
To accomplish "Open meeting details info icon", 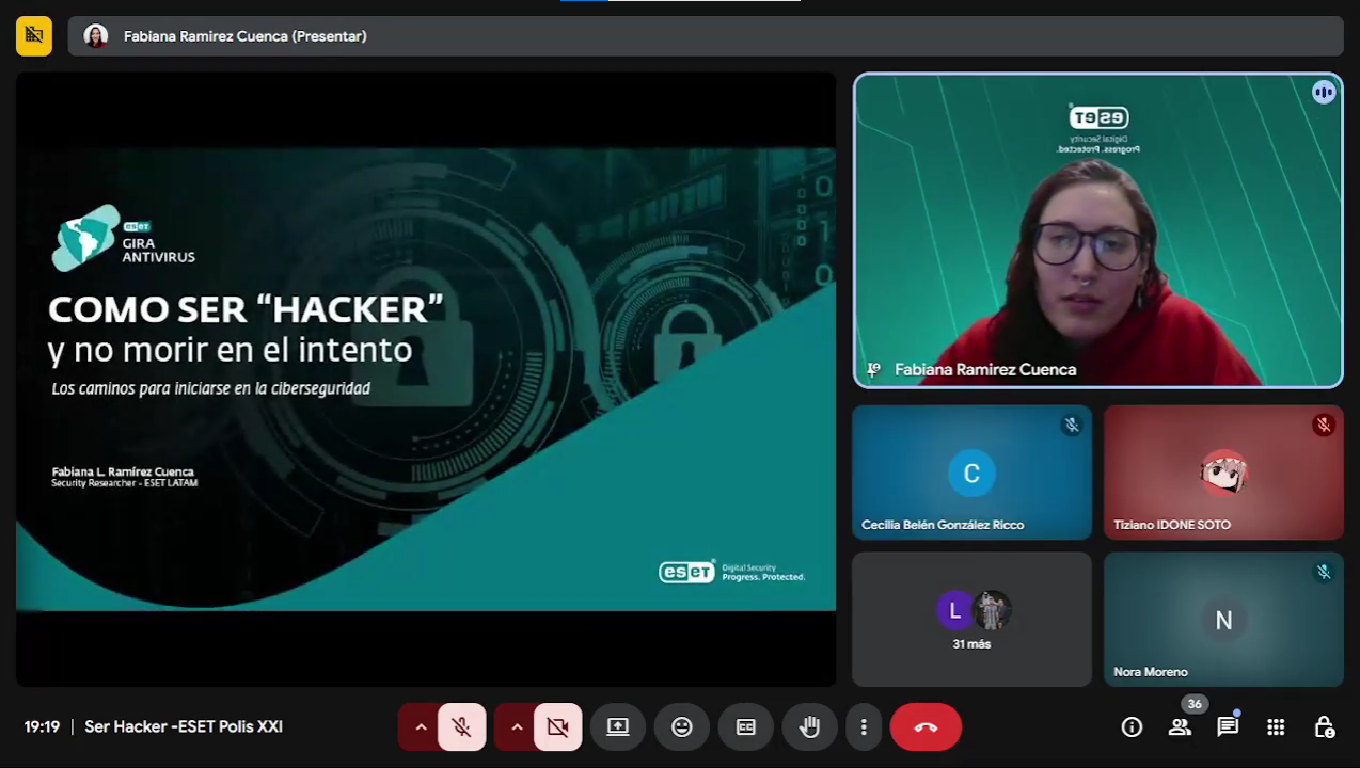I will pyautogui.click(x=1132, y=727).
